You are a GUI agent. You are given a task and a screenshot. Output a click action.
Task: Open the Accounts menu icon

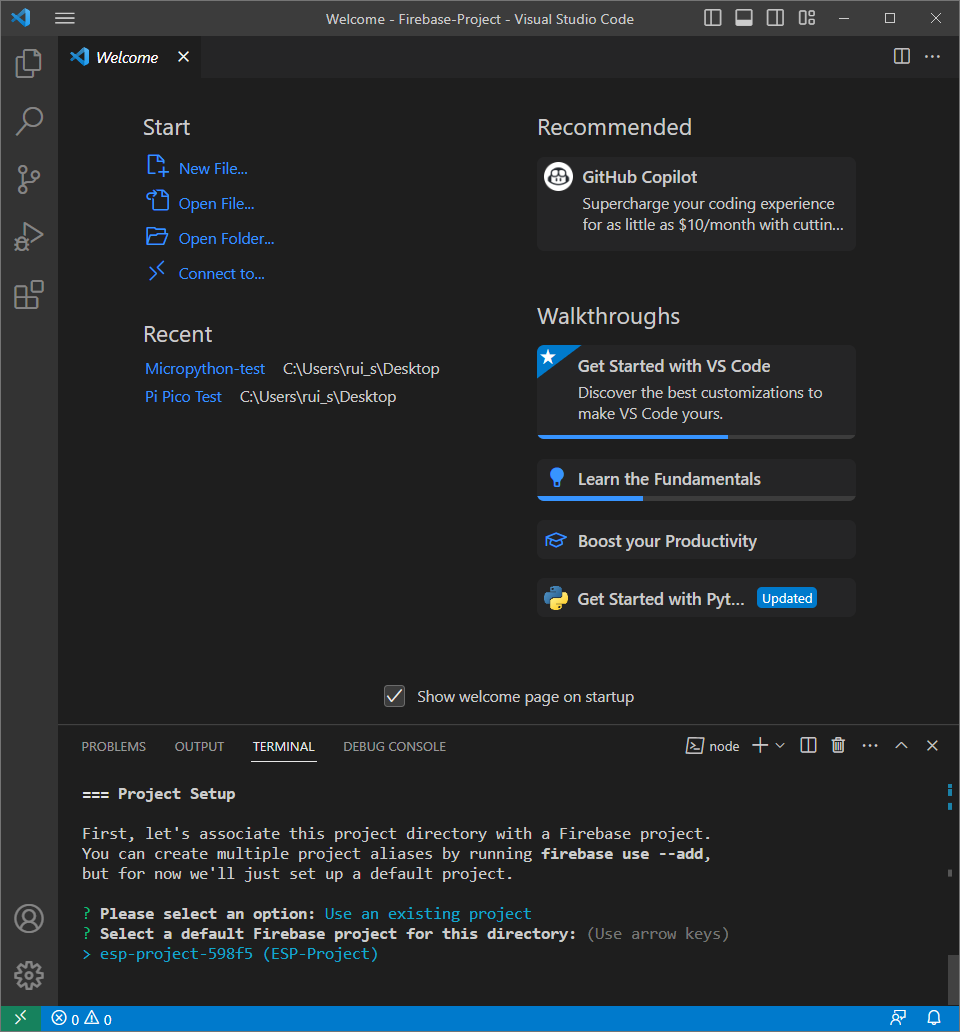coord(28,918)
